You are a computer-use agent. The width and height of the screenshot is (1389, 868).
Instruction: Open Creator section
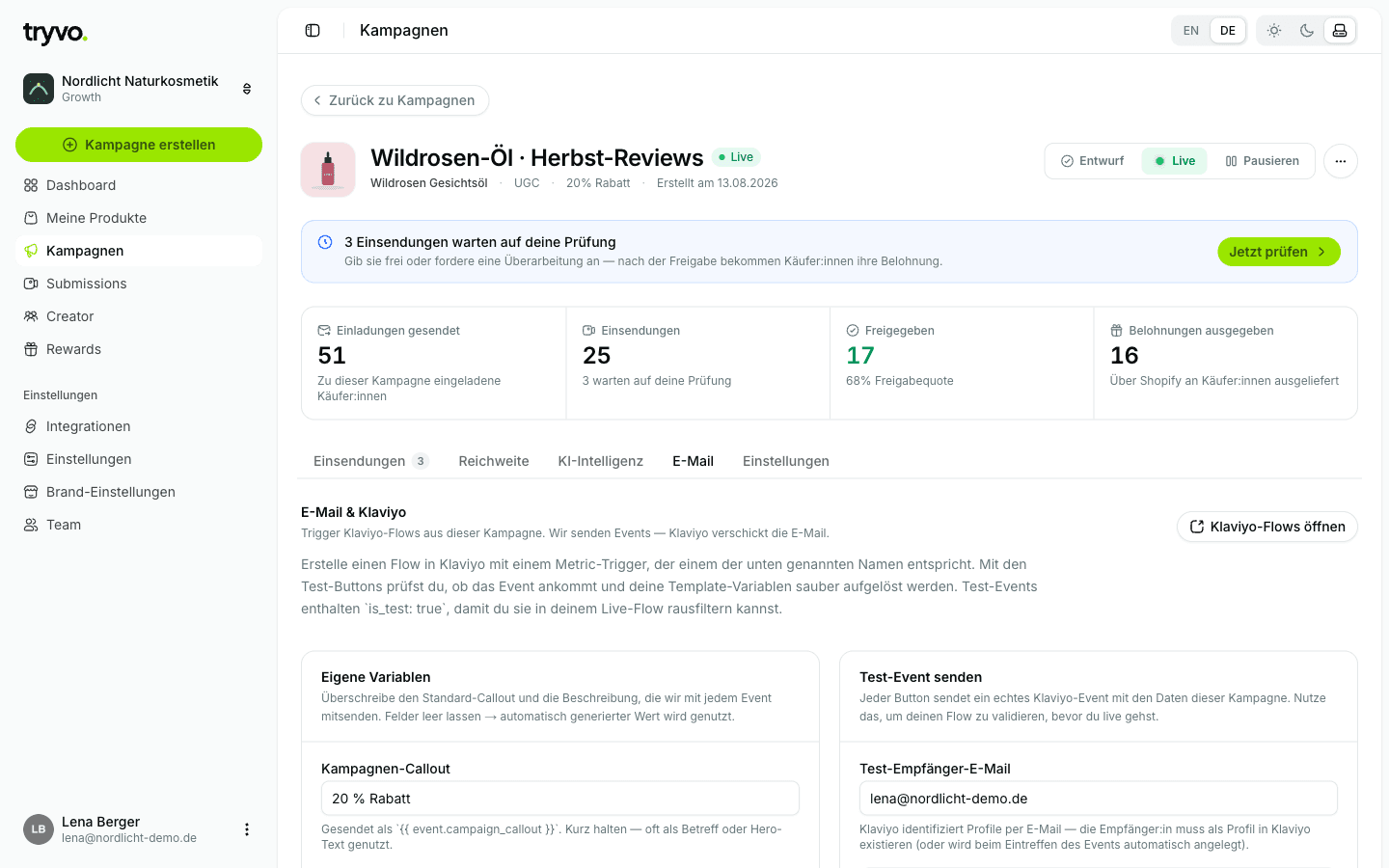tap(139, 316)
